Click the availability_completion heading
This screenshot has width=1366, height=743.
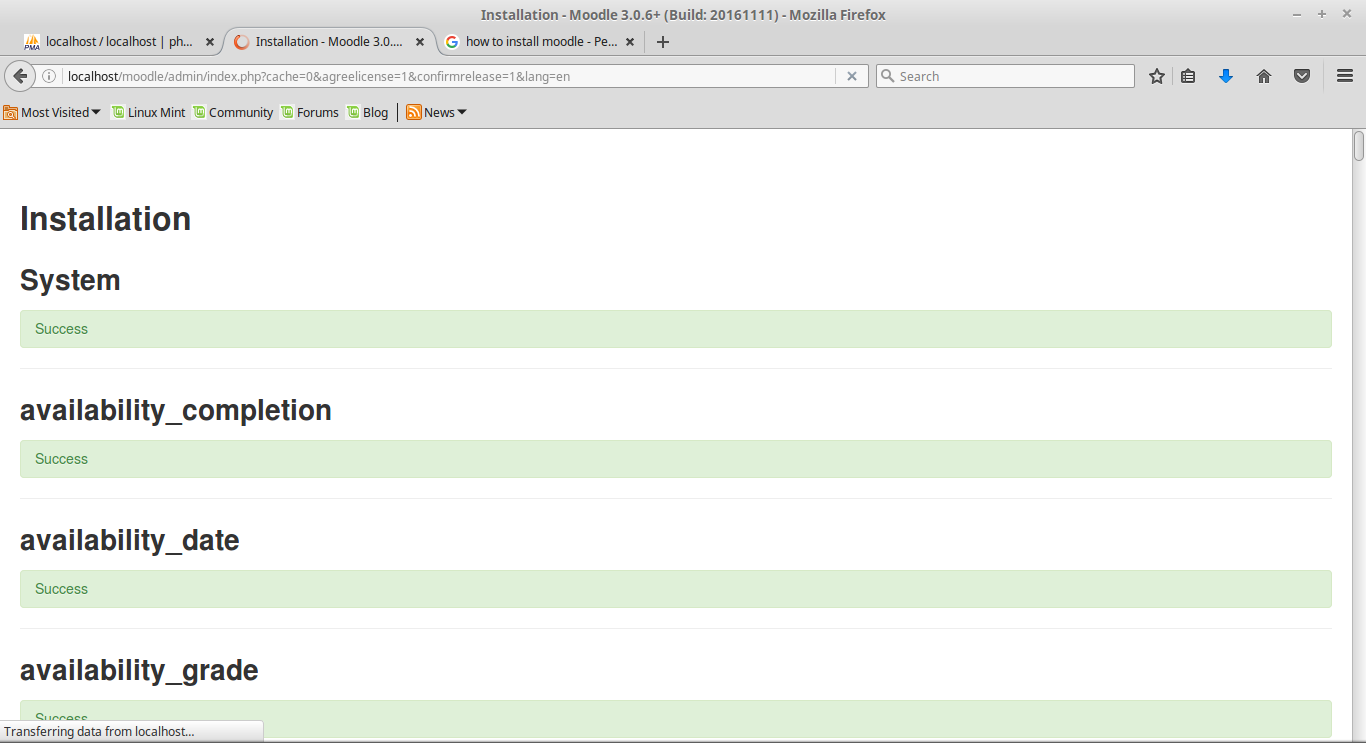click(176, 410)
